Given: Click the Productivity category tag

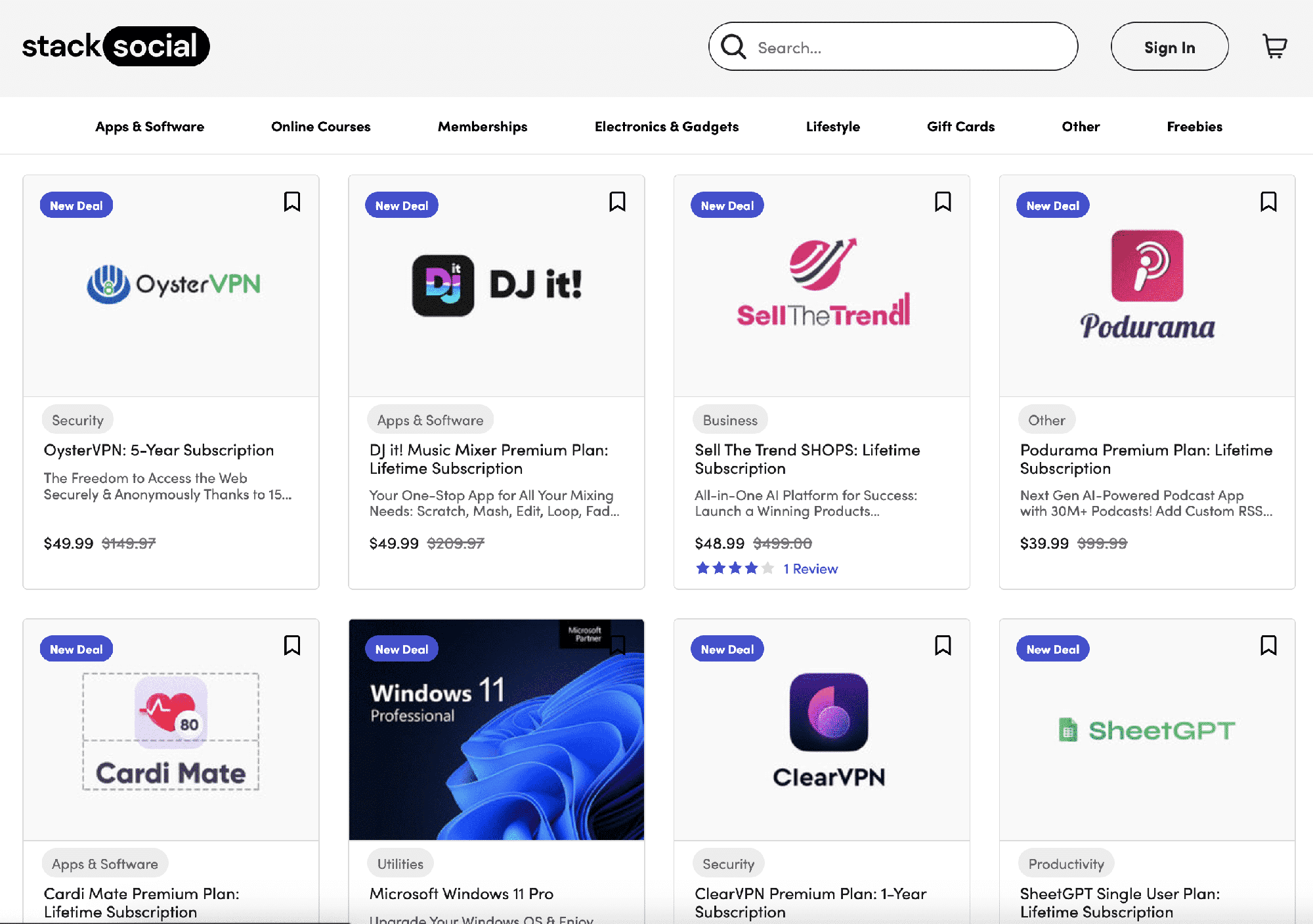Looking at the screenshot, I should (1066, 864).
